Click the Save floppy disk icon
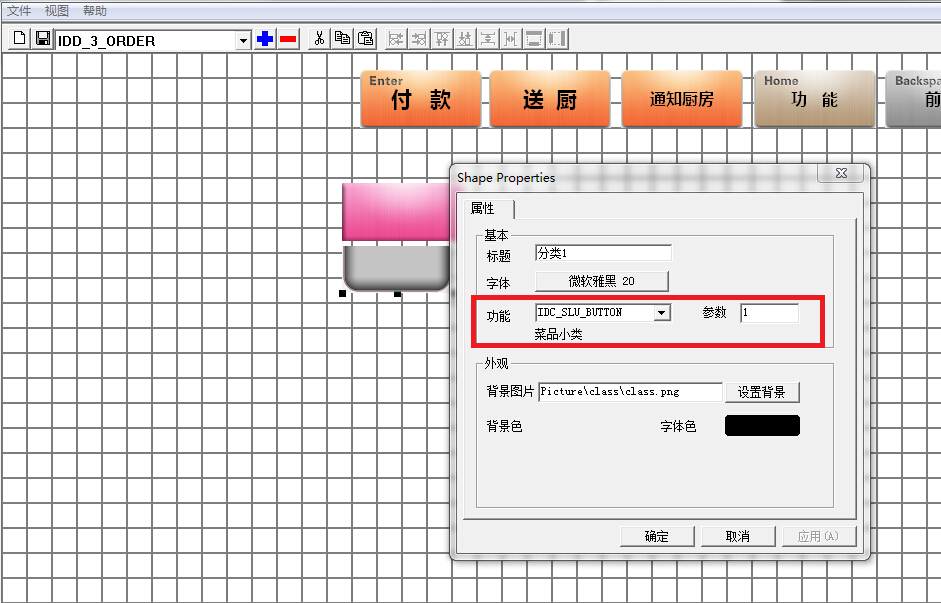Image resolution: width=941 pixels, height=603 pixels. [x=43, y=39]
